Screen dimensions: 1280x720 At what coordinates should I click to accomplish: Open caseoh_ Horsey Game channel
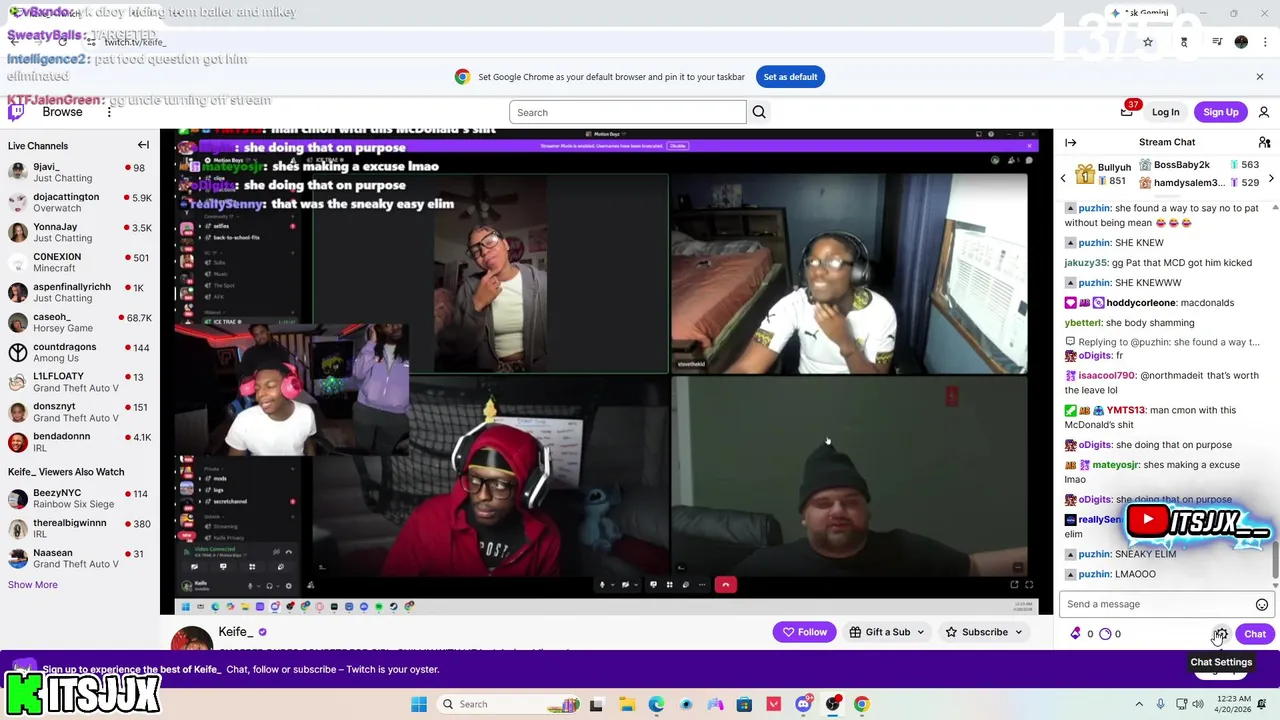coord(80,322)
